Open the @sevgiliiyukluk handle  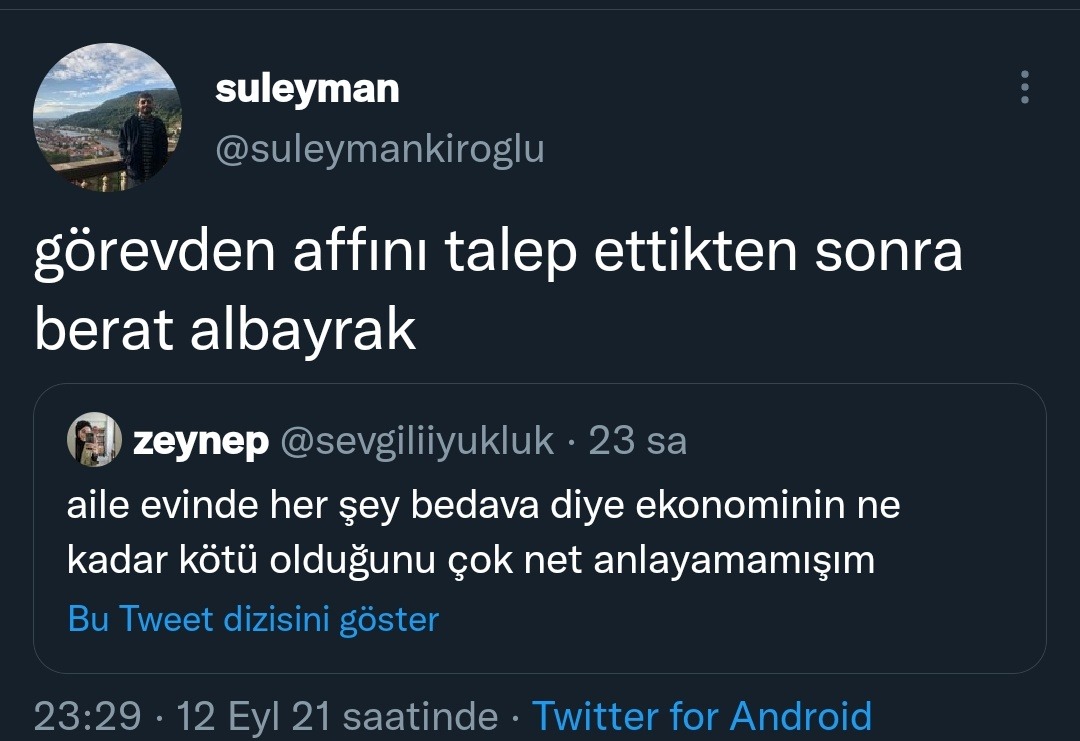[417, 441]
